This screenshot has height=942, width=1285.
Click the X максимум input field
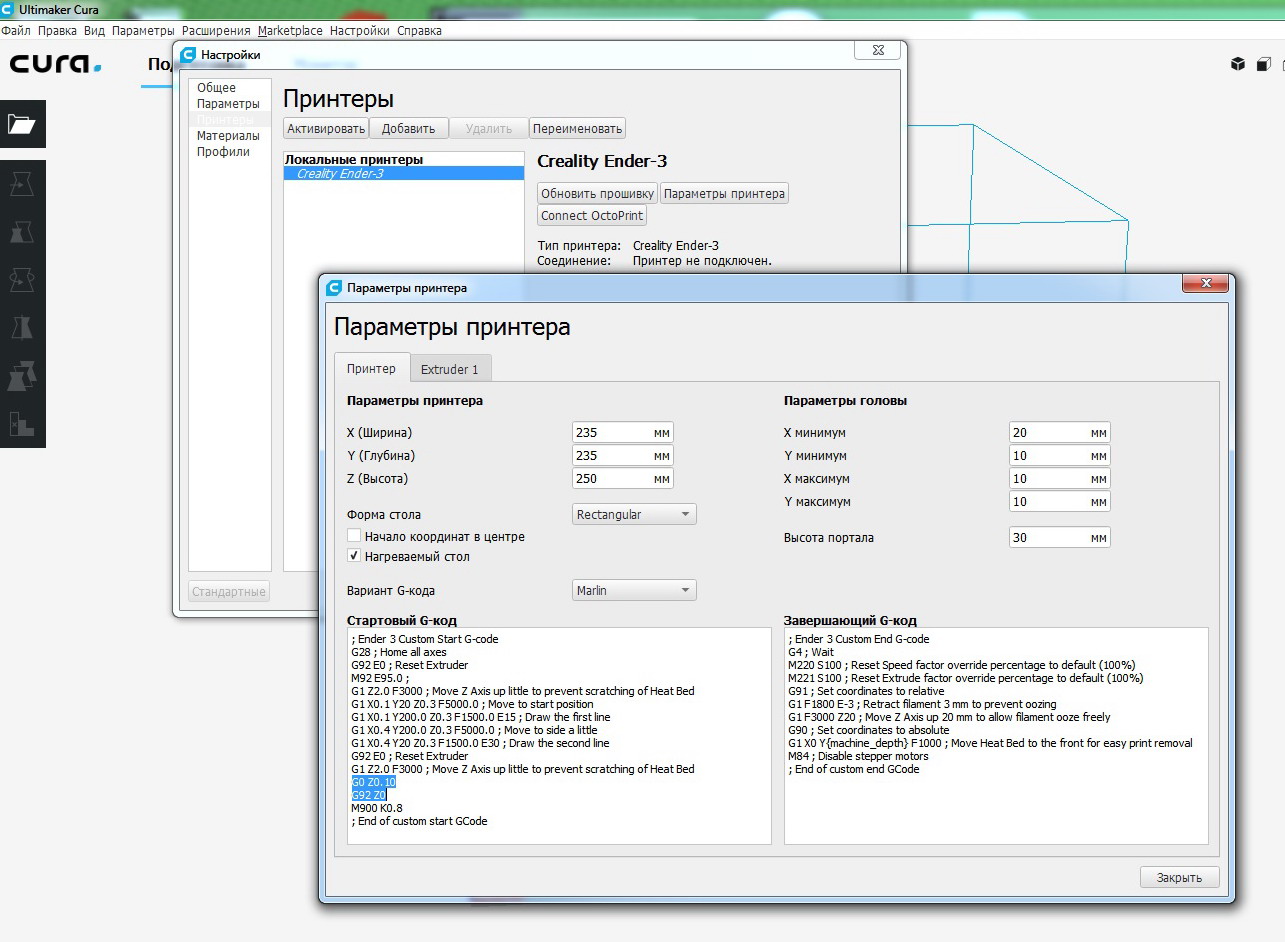point(1060,478)
